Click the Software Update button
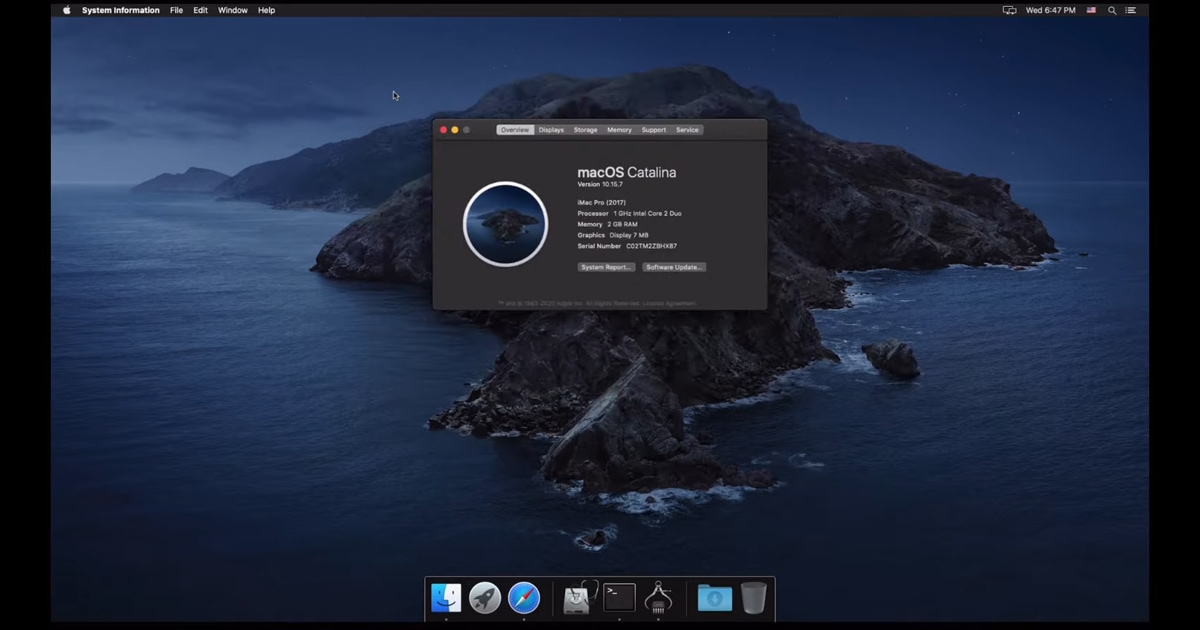Viewport: 1200px width, 630px height. 674,267
